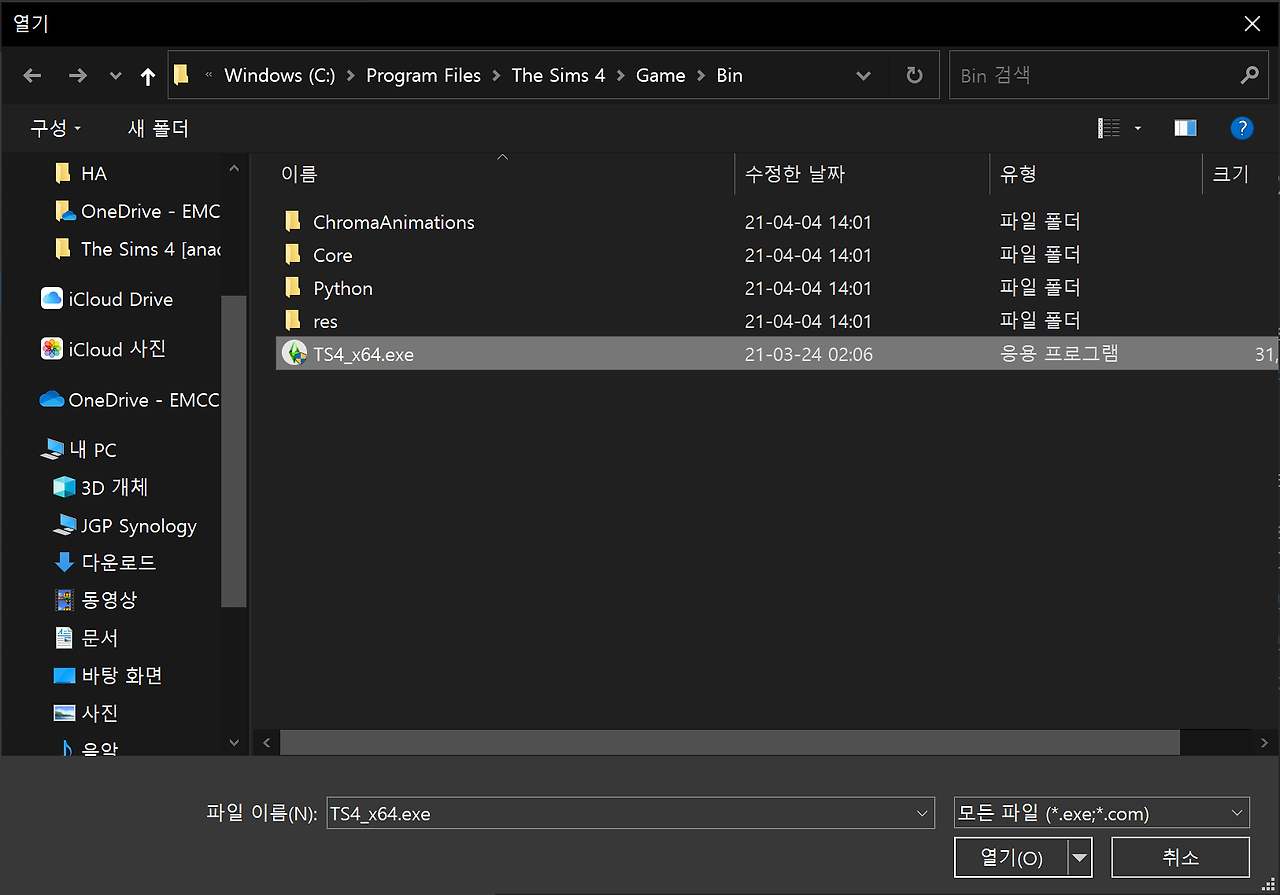Screen dimensions: 1280x895
Task: Close the 열기 dialog
Action: 1252,24
